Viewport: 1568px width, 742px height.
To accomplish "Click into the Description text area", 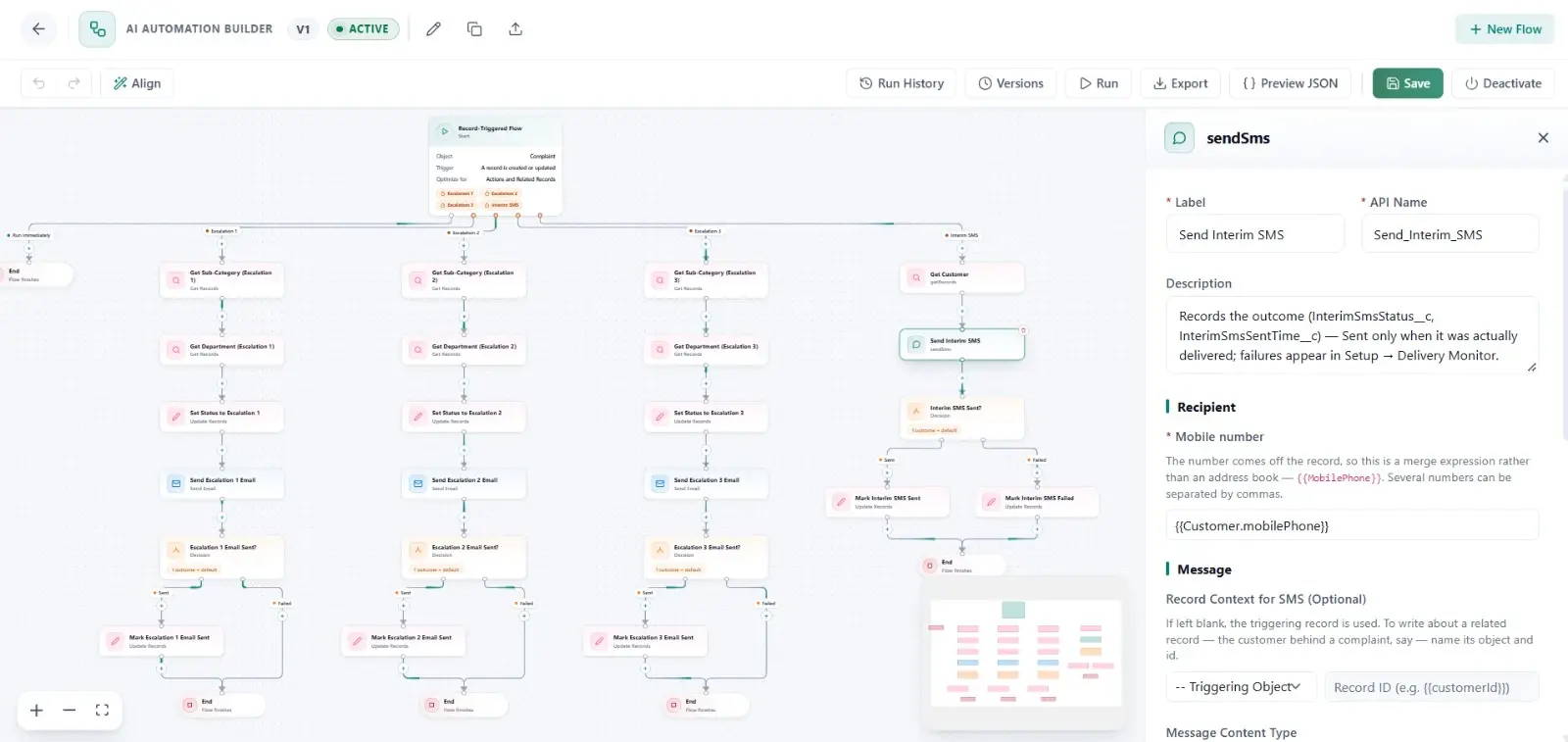I will [1351, 335].
